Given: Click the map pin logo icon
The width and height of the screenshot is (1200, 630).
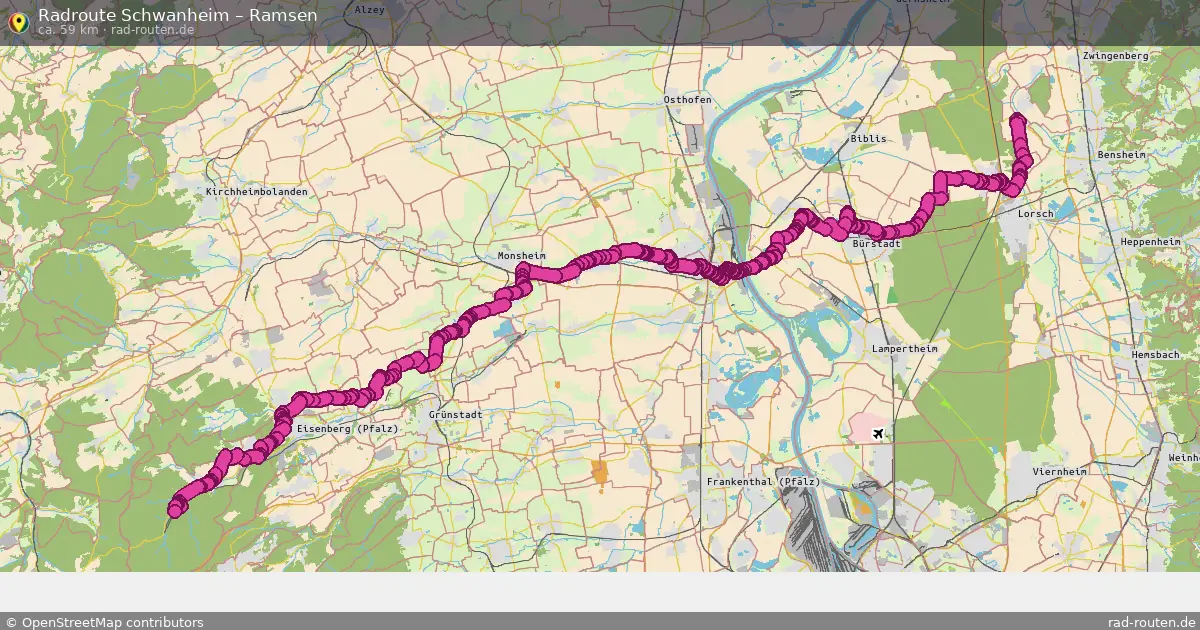Looking at the screenshot, I should [x=17, y=21].
